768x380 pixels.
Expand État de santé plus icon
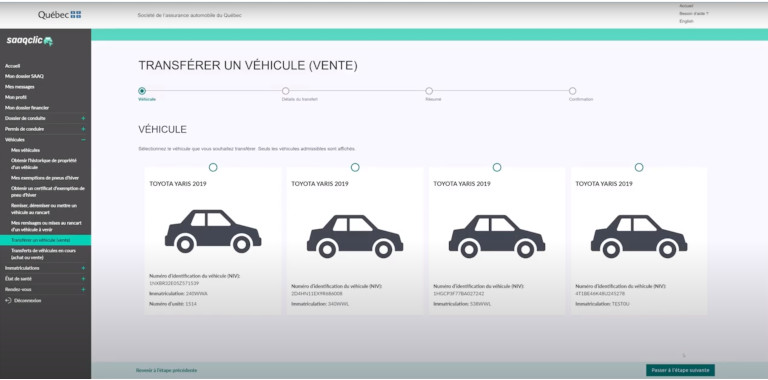tap(83, 279)
